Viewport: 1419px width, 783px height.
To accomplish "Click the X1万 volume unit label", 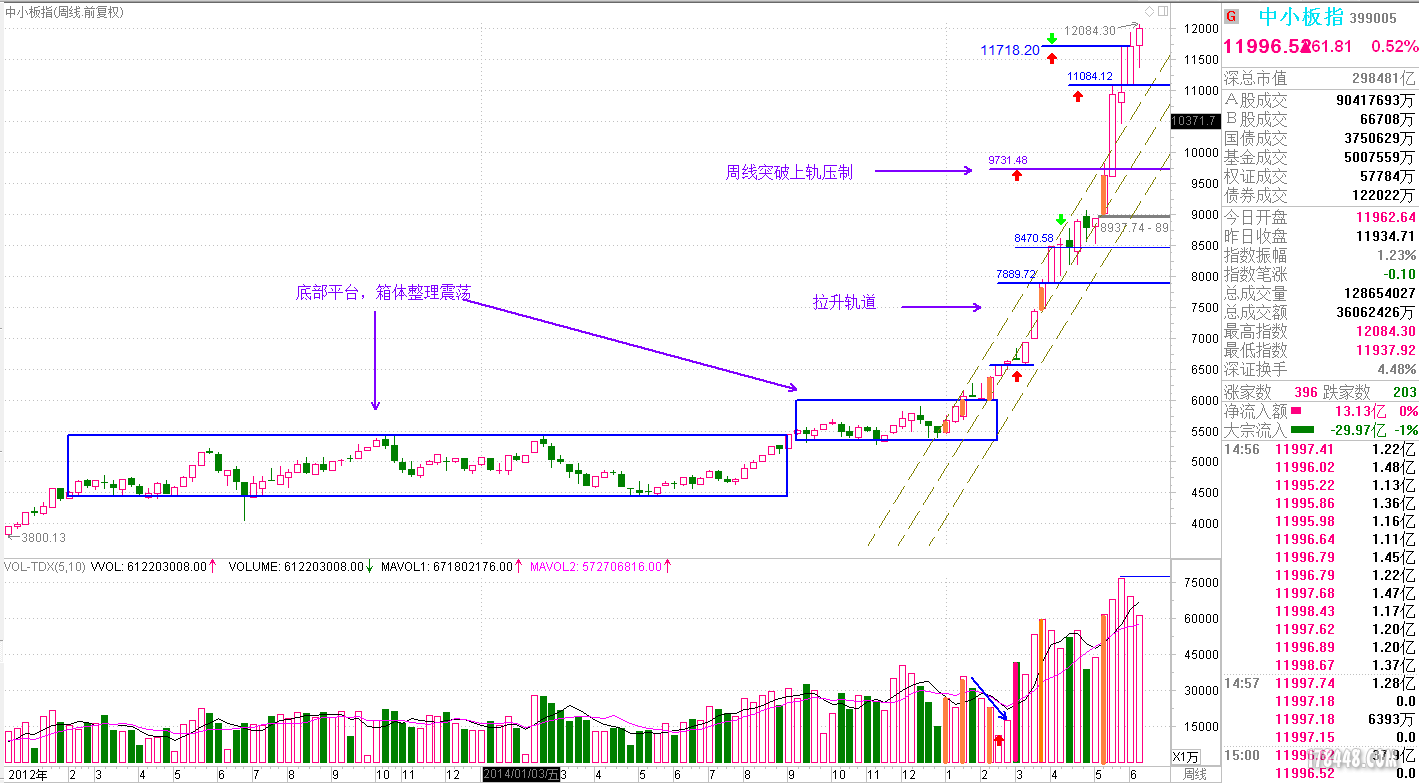I will 1186,757.
